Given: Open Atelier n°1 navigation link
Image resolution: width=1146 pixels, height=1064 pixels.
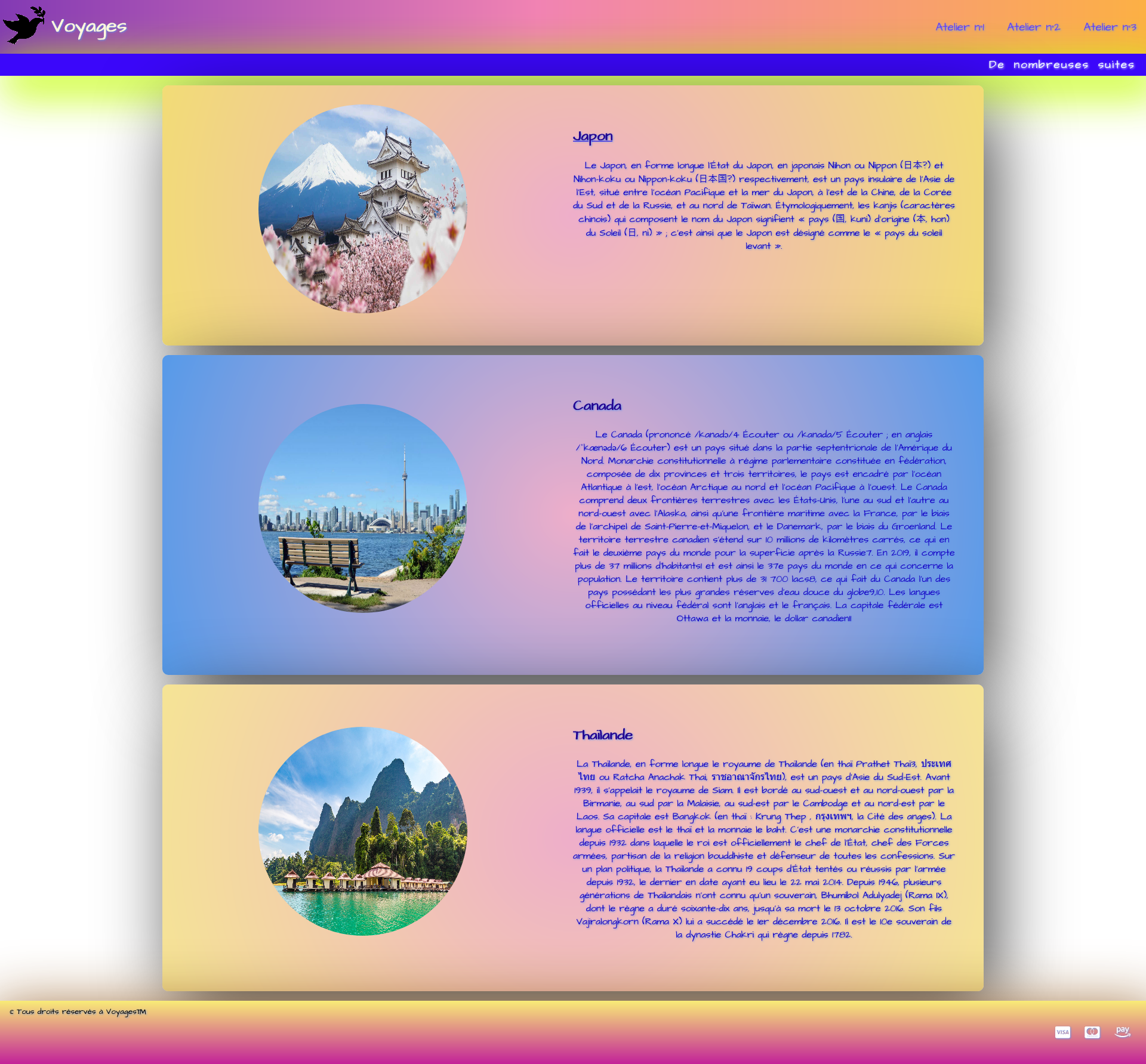Looking at the screenshot, I should pos(960,27).
